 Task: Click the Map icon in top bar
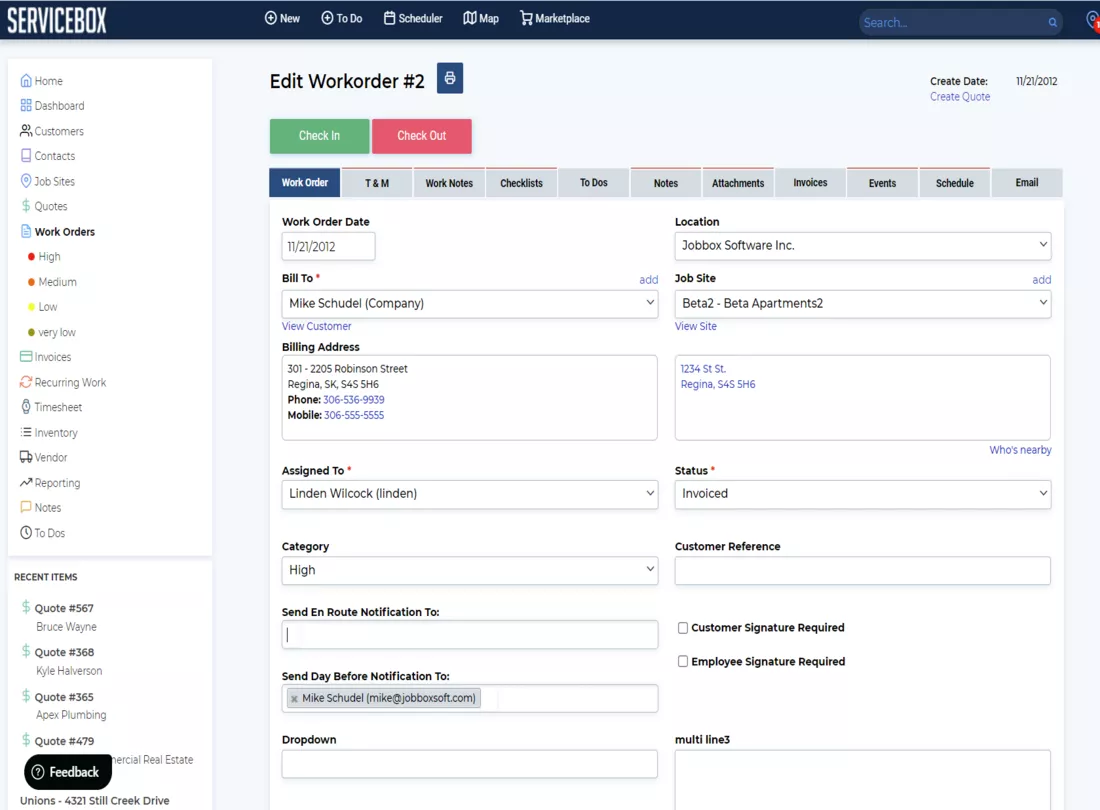[x=469, y=18]
